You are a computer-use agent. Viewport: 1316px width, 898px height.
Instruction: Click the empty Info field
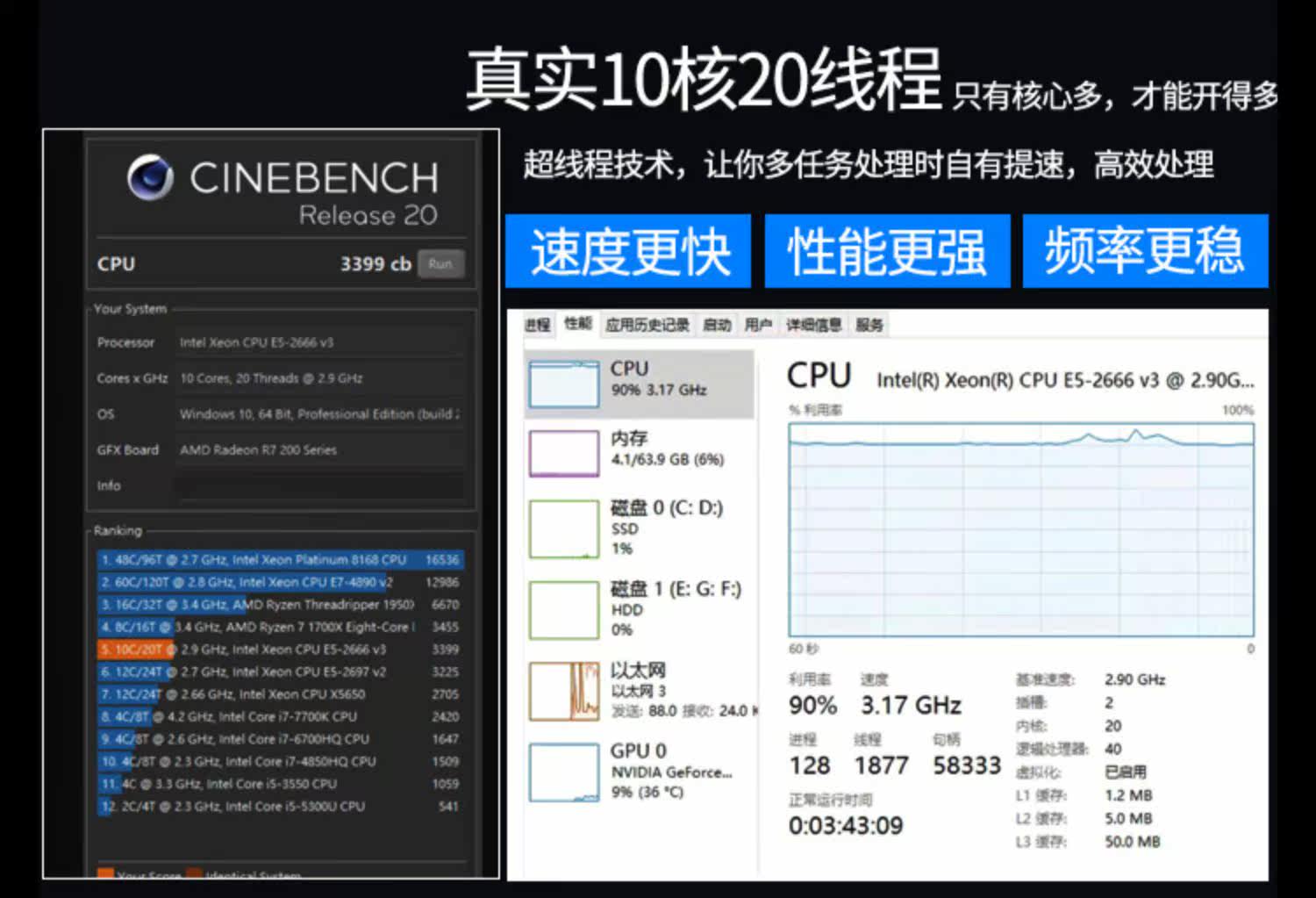tap(319, 485)
